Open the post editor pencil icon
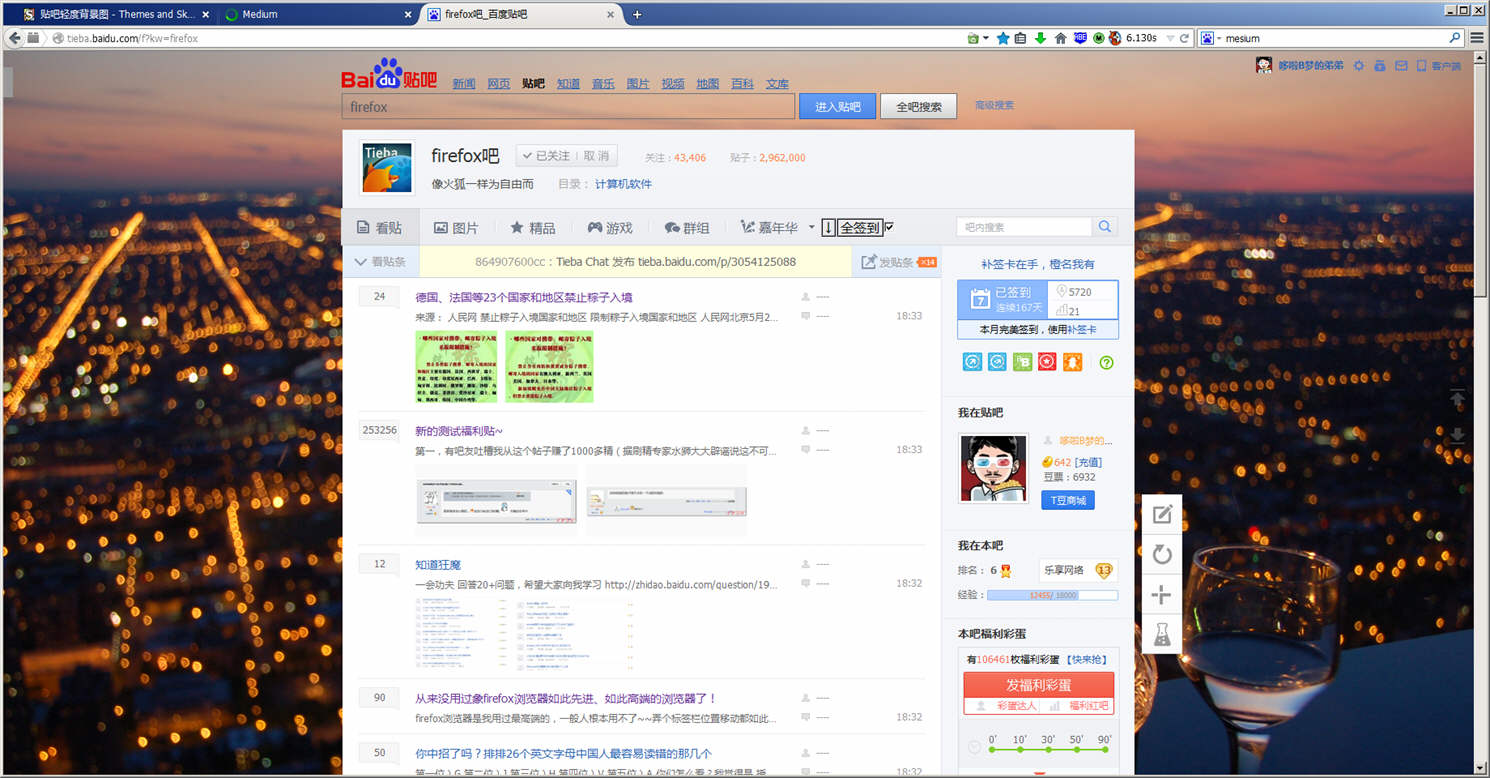 click(x=1161, y=514)
